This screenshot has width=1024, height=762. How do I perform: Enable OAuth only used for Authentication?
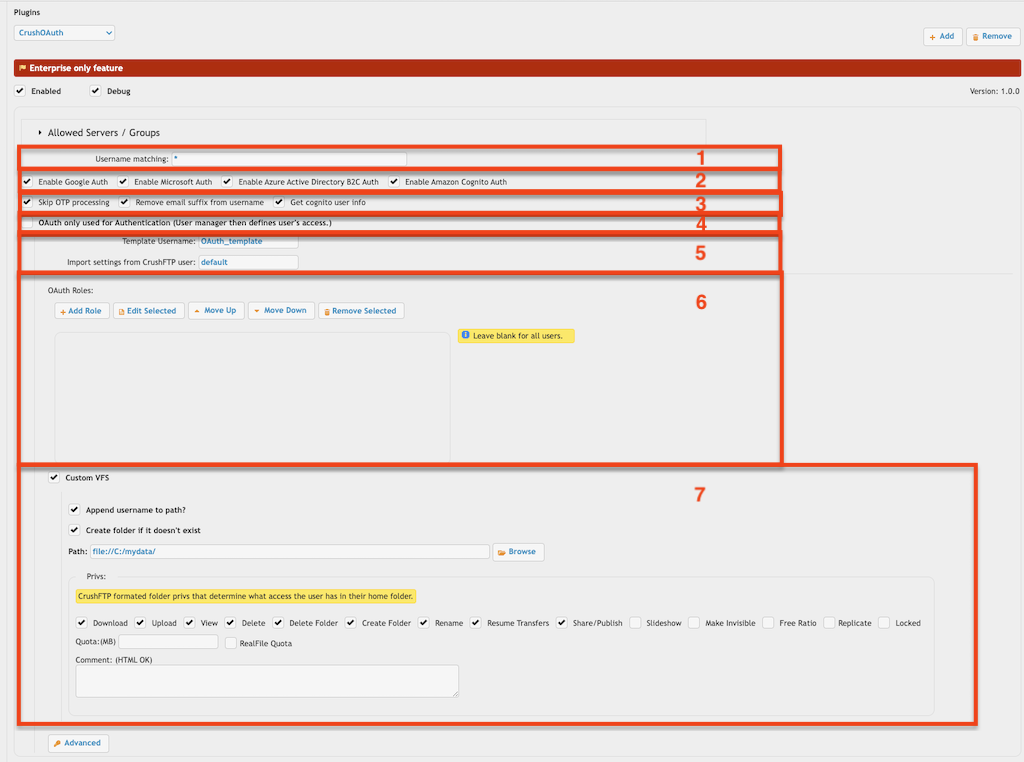[x=27, y=223]
